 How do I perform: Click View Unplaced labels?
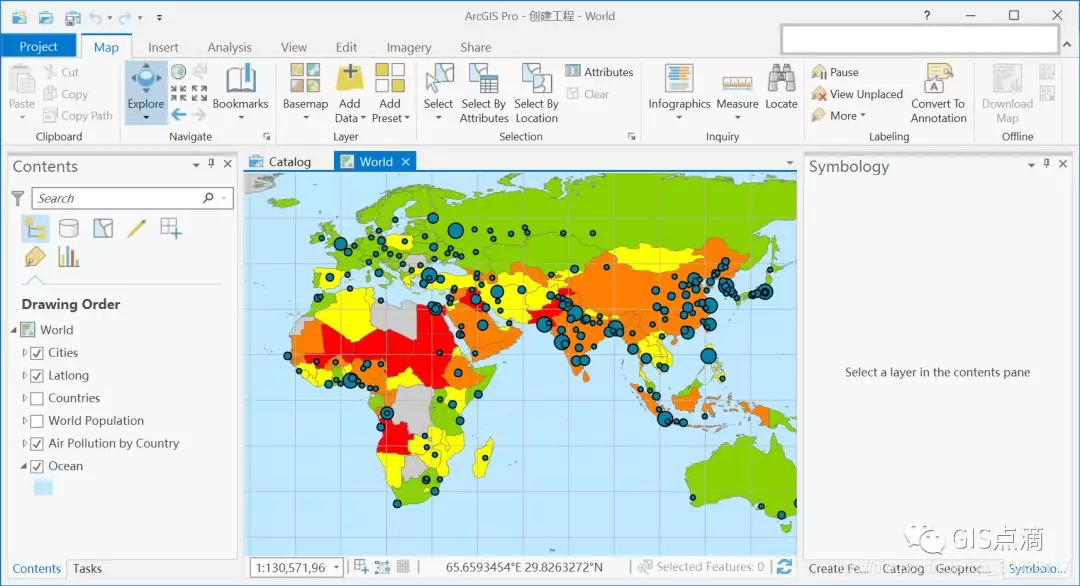pyautogui.click(x=858, y=94)
